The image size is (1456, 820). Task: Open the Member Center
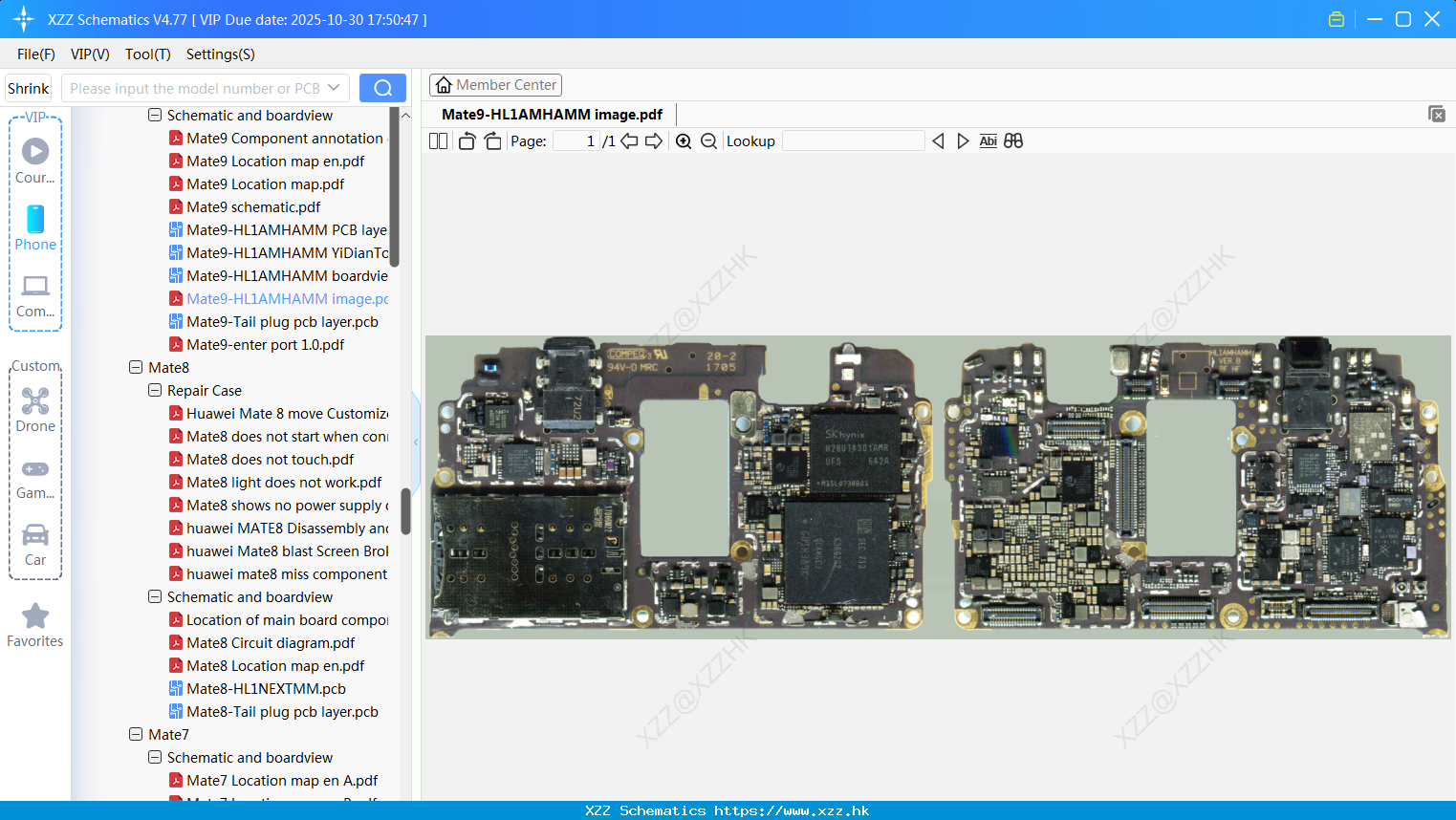point(495,85)
